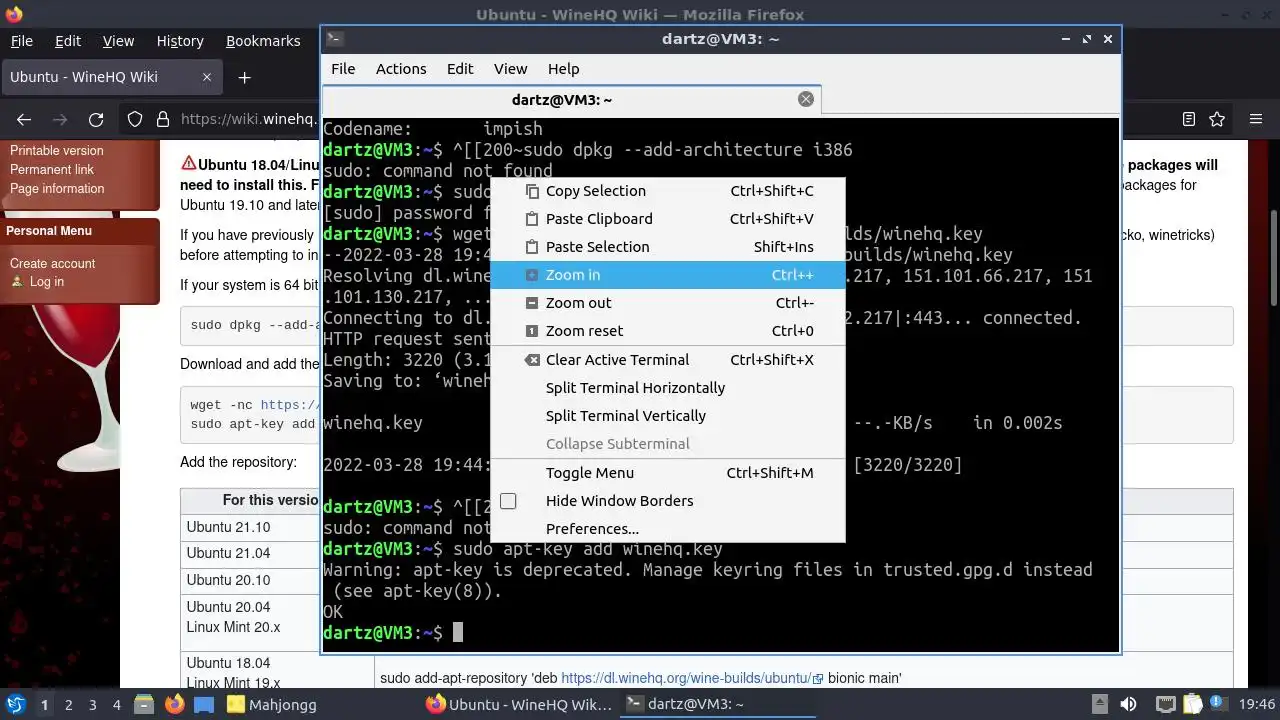Reload the WineHQ page
This screenshot has width=1280, height=720.
coord(96,120)
